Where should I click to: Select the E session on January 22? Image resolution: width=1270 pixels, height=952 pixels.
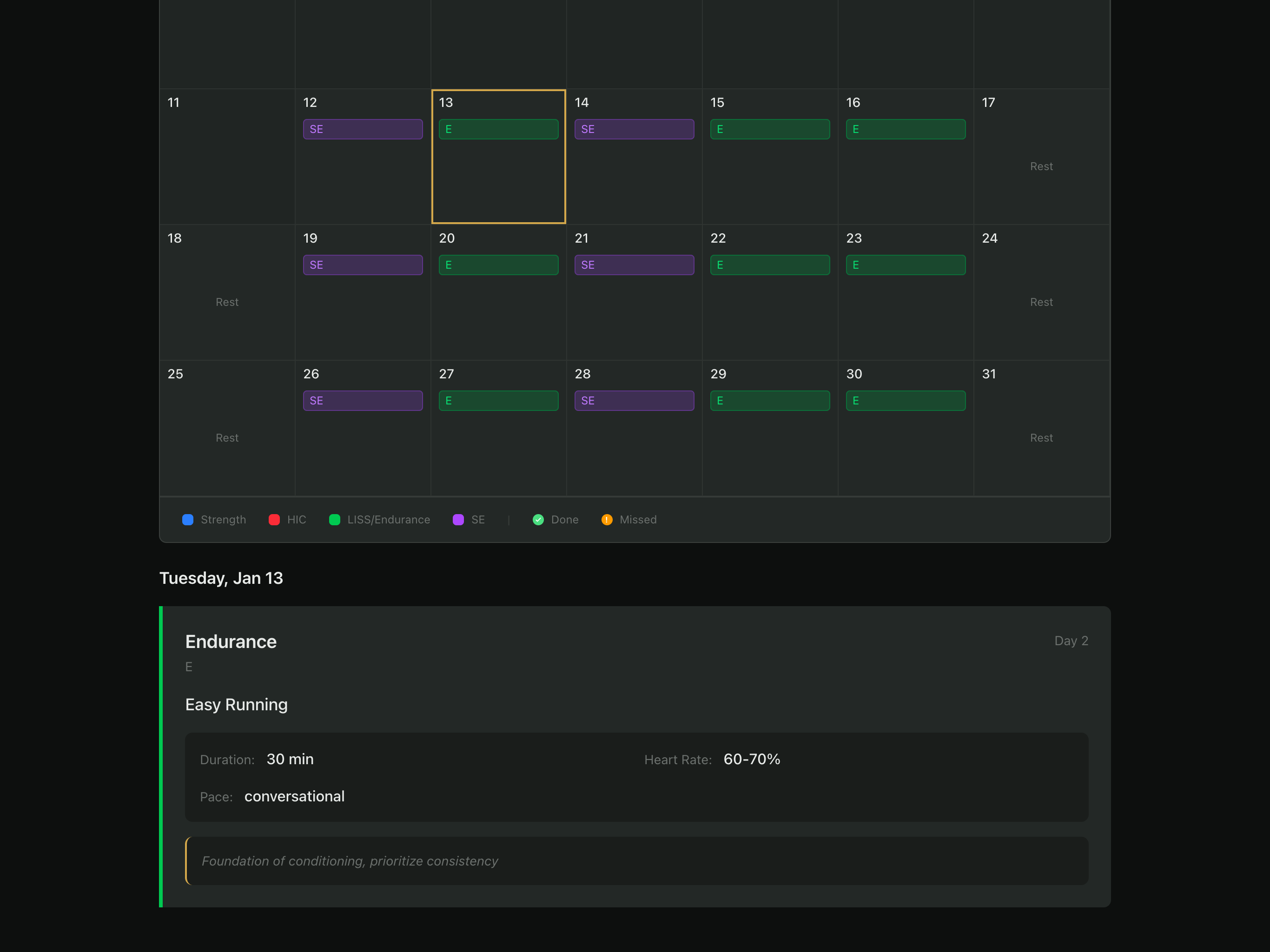click(769, 264)
